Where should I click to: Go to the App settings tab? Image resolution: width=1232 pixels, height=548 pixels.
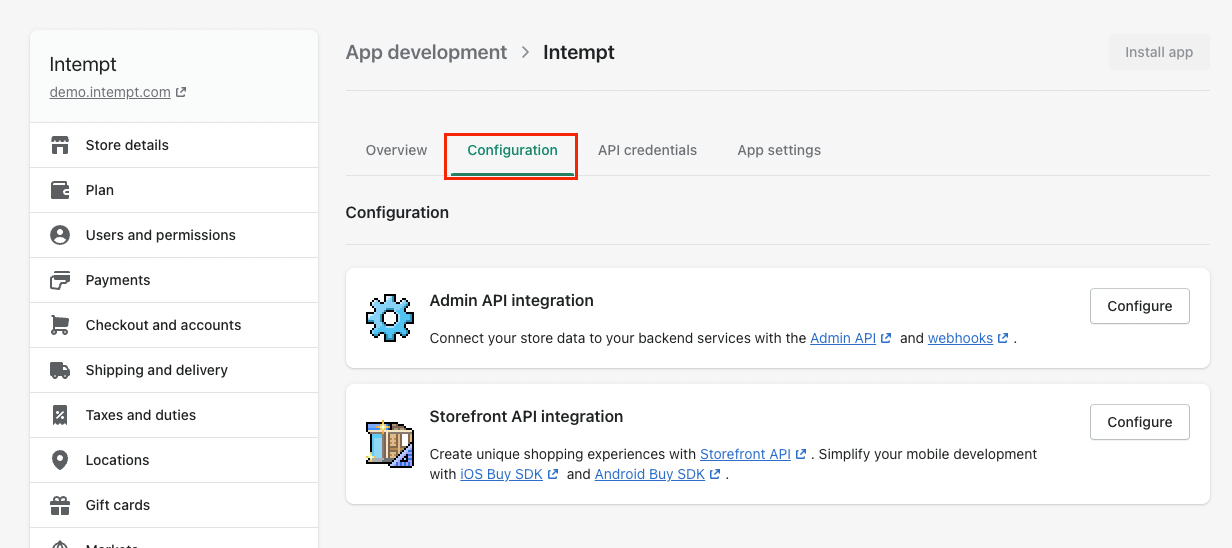click(779, 150)
